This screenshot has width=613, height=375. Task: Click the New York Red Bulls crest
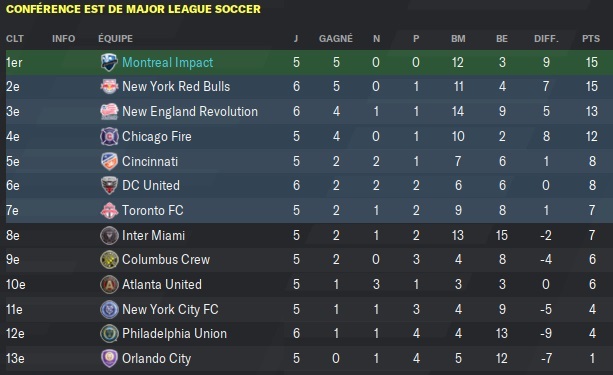tap(109, 87)
